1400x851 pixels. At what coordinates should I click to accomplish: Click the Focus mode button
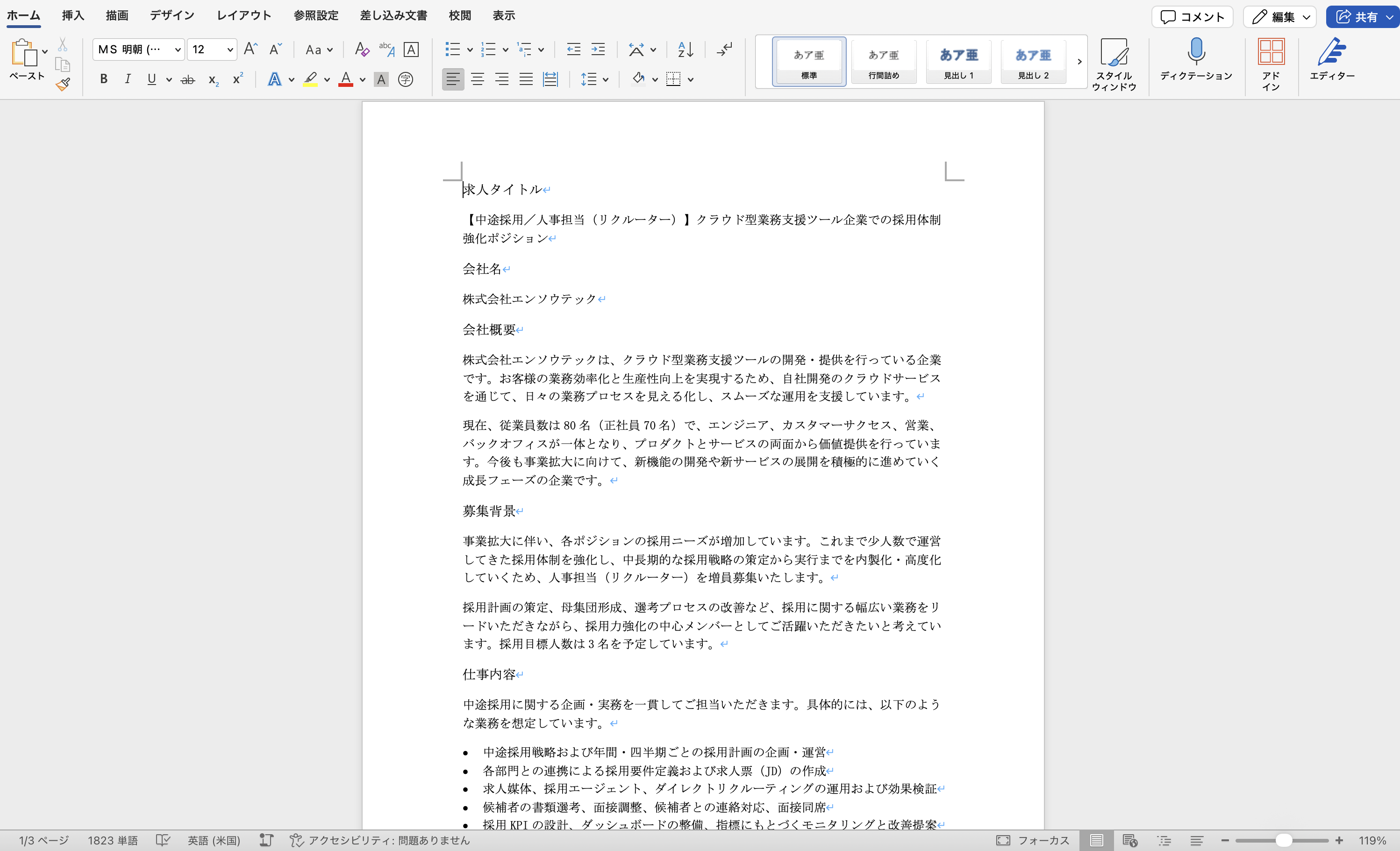1033,840
